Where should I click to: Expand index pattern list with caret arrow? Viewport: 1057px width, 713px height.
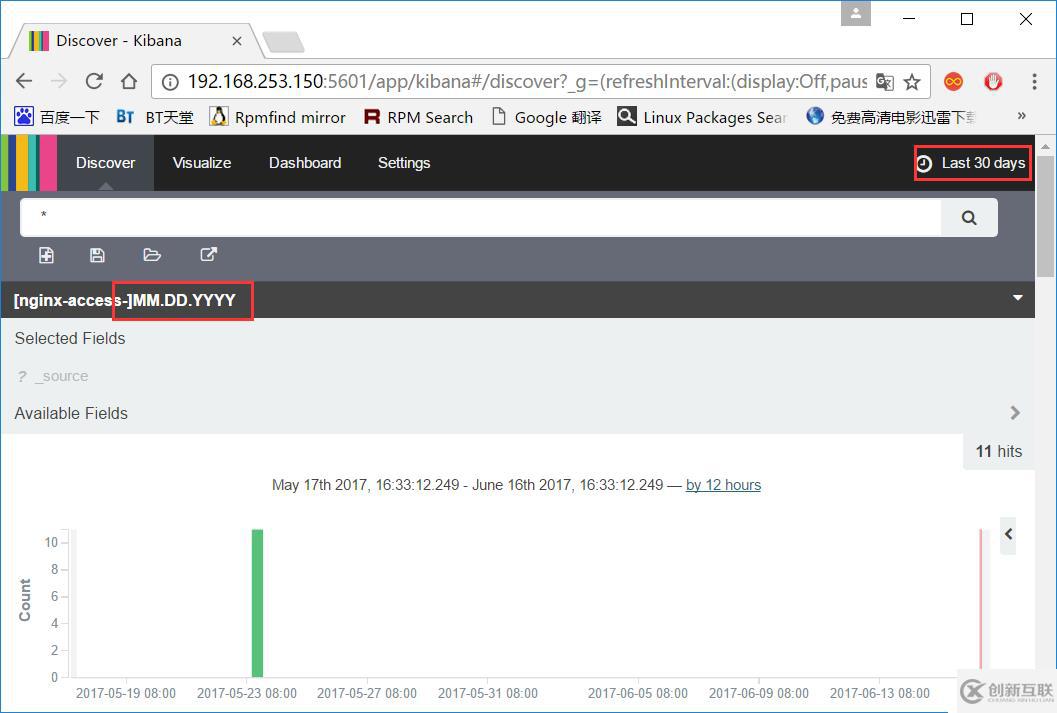(x=1018, y=298)
